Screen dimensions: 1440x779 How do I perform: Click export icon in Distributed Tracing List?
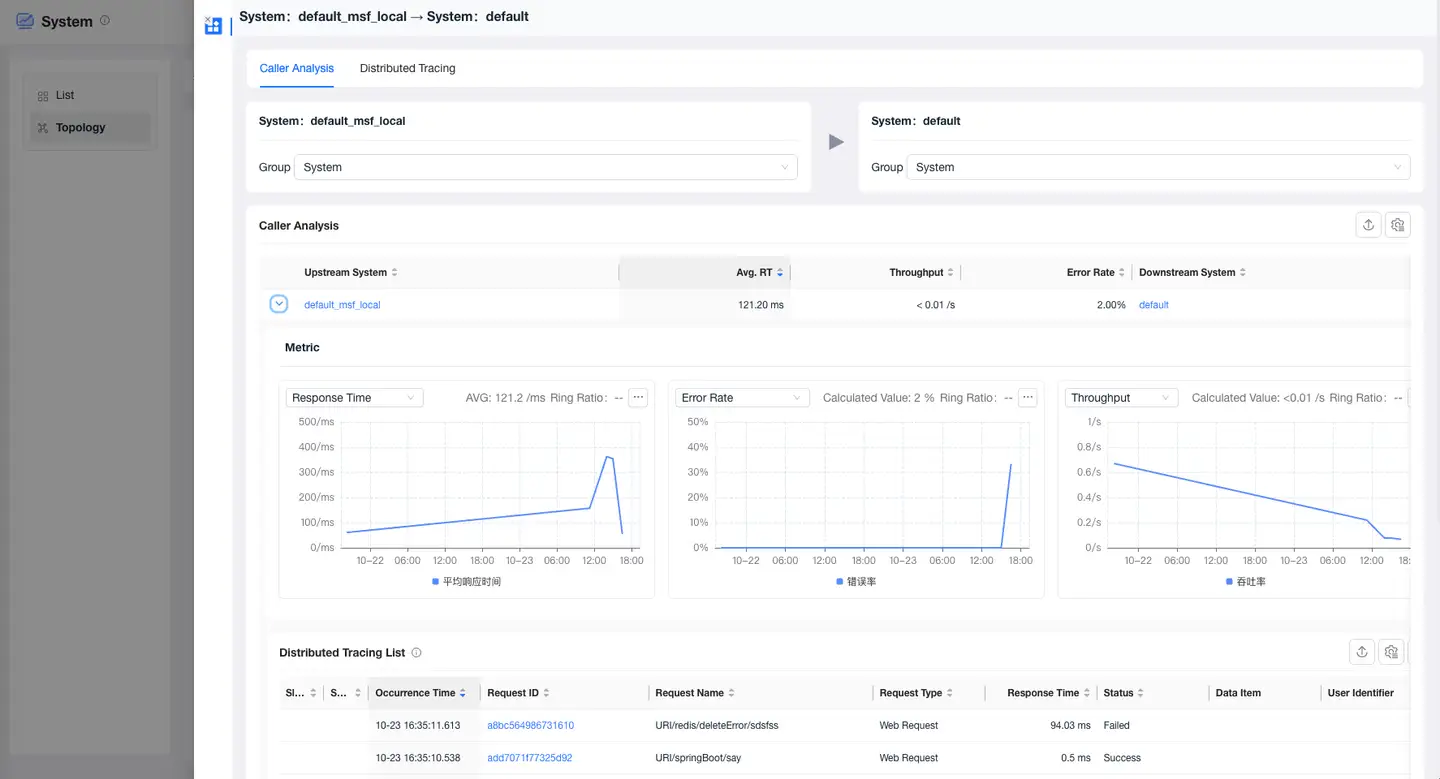click(x=1361, y=652)
